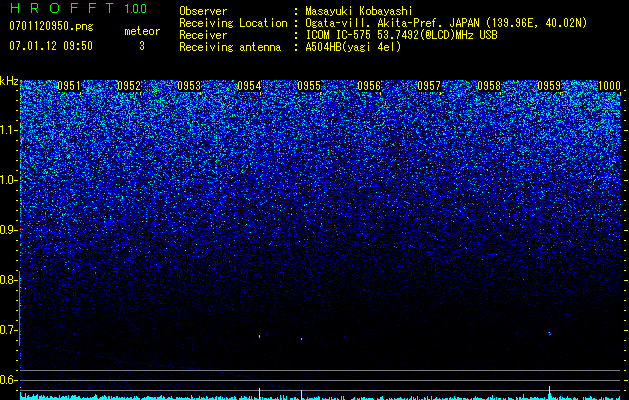Click the 0952 time marker
The height and width of the screenshot is (400, 629).
click(129, 86)
